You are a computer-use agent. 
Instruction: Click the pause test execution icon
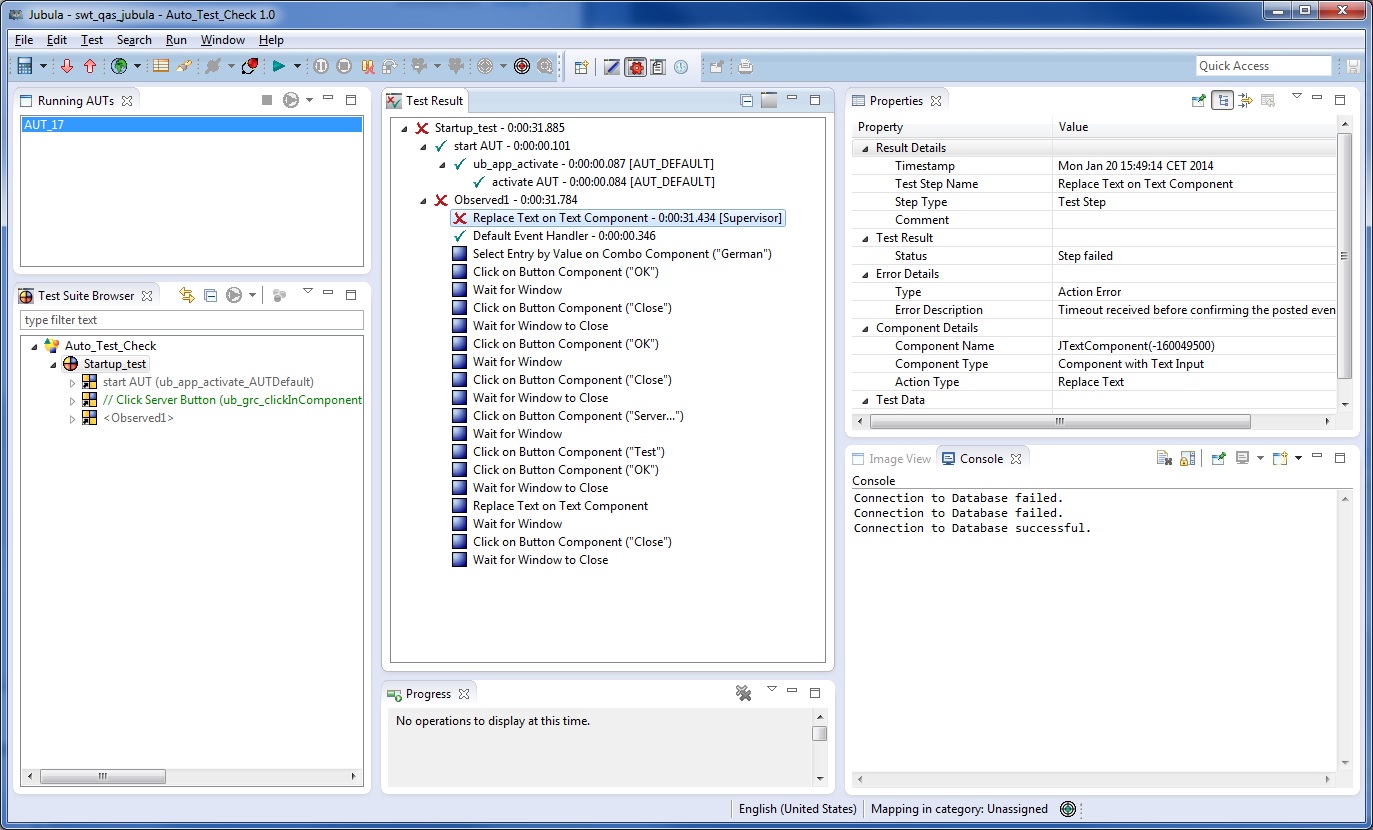click(x=321, y=66)
